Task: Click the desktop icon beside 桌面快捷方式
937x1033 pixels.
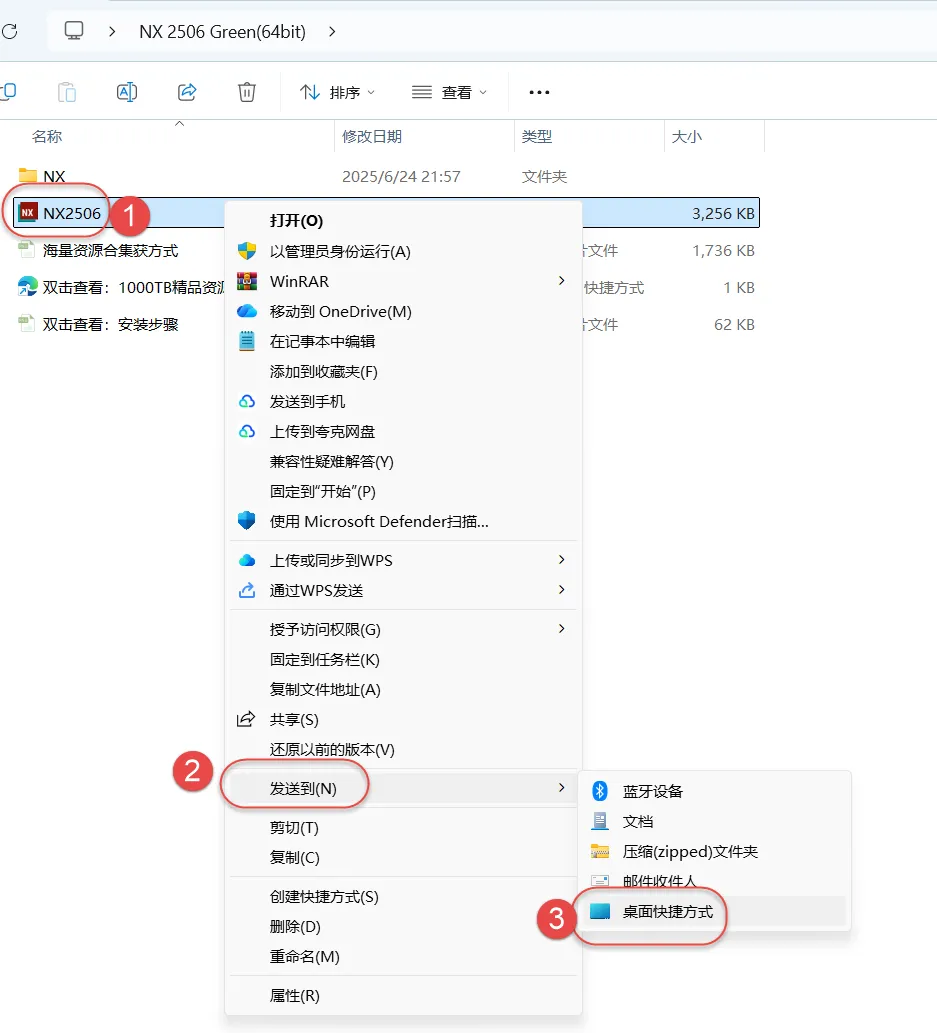Action: [x=600, y=911]
